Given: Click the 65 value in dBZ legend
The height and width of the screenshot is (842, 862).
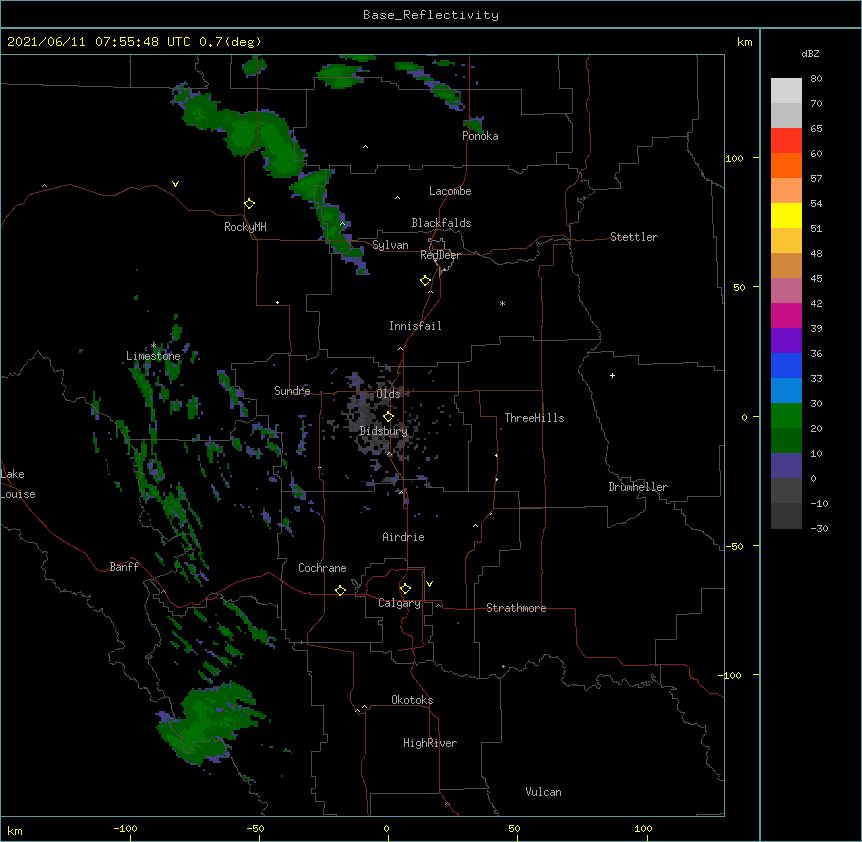Looking at the screenshot, I should pyautogui.click(x=816, y=128).
